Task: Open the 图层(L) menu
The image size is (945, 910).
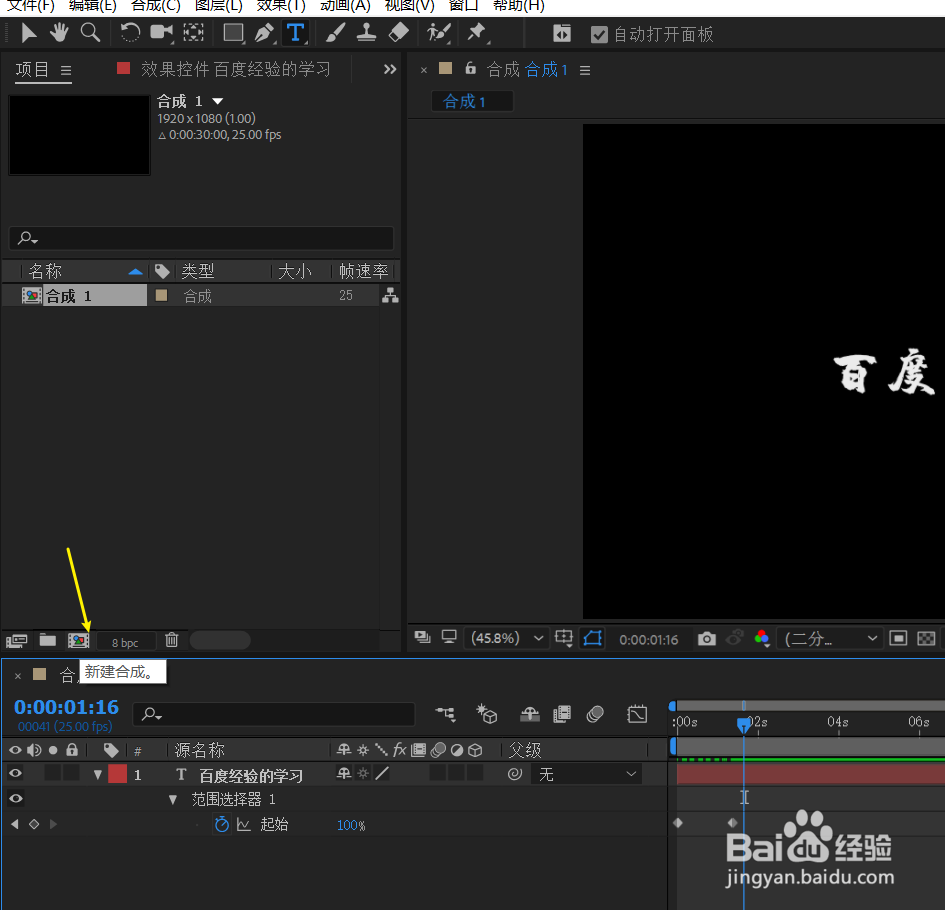Action: (218, 6)
